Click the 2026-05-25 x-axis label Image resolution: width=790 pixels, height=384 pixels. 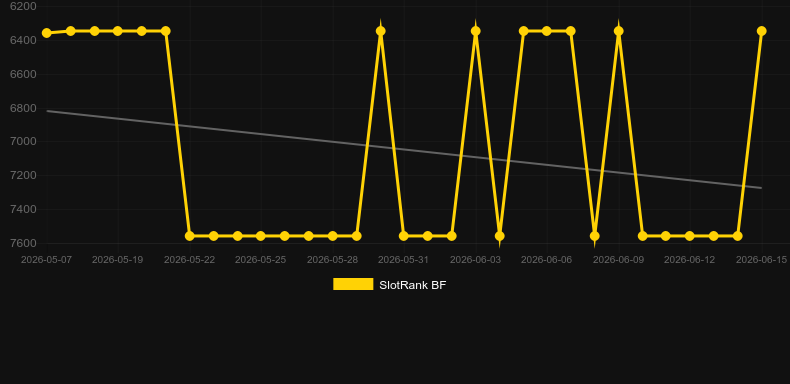[x=260, y=260]
